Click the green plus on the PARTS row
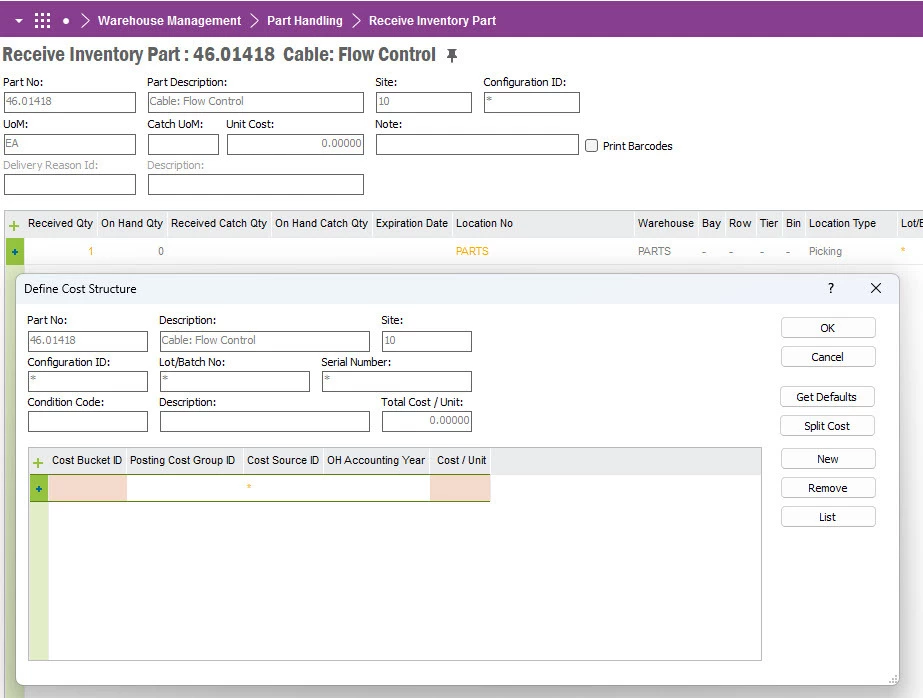 pyautogui.click(x=15, y=252)
